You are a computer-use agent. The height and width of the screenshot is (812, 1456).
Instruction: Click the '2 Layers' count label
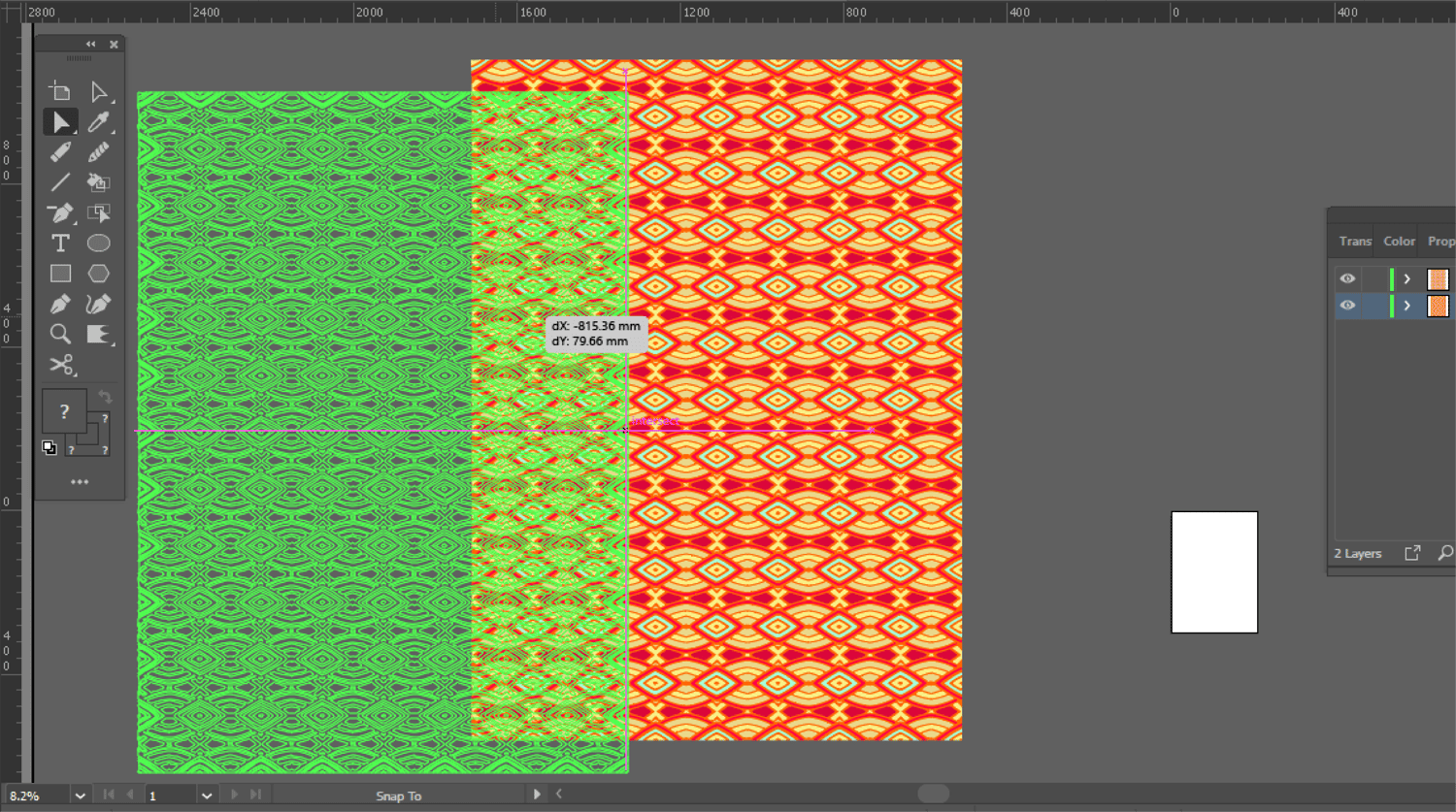pyautogui.click(x=1357, y=553)
